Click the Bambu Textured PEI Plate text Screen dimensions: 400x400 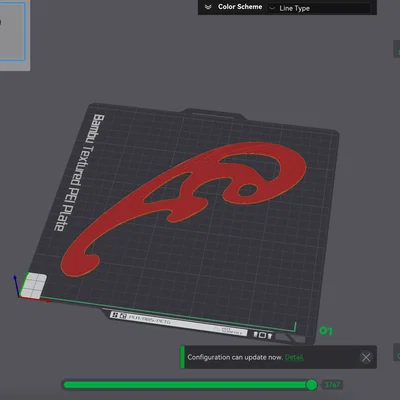tap(79, 173)
